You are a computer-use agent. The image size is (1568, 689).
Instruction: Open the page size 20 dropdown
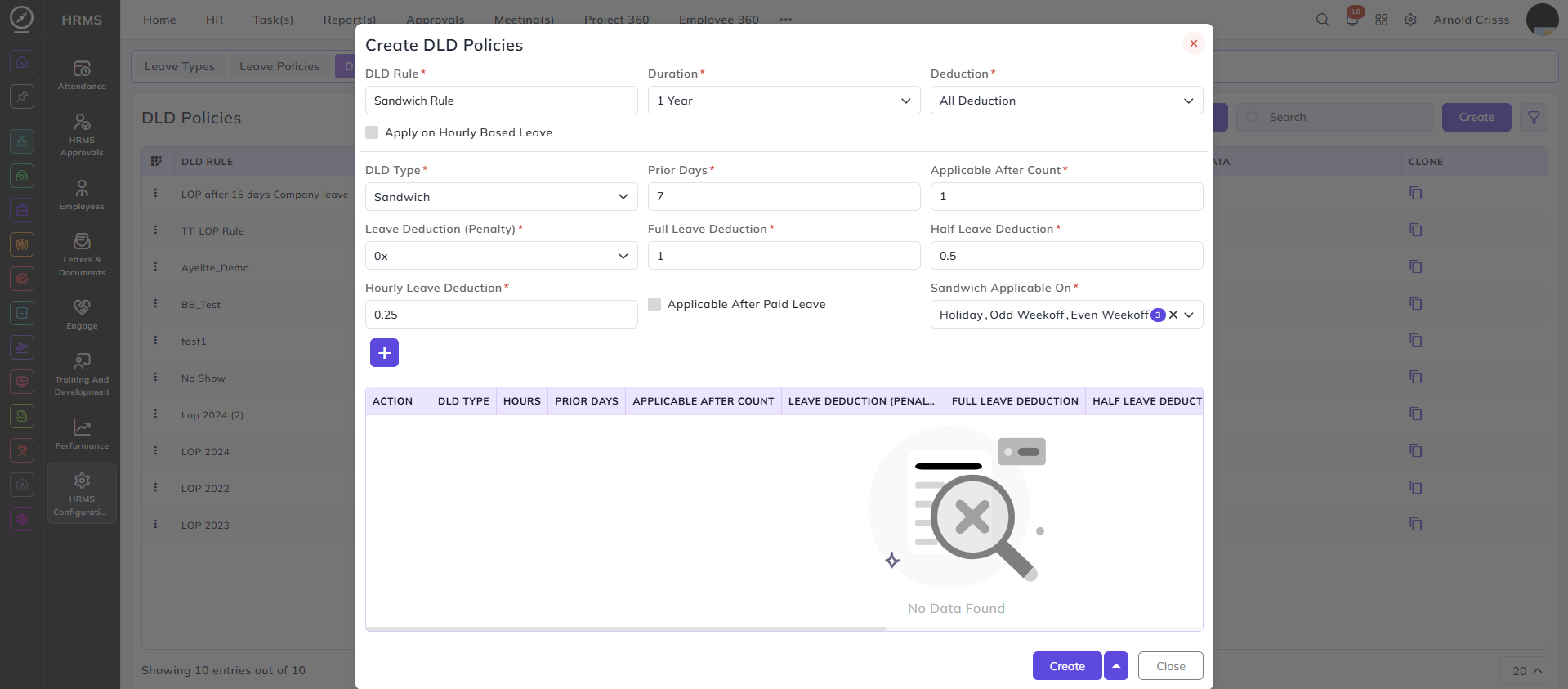1526,671
